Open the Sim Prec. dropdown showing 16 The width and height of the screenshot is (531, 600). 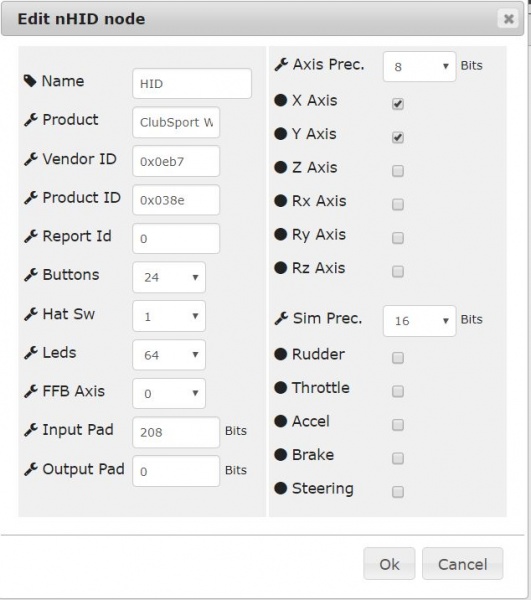click(419, 321)
